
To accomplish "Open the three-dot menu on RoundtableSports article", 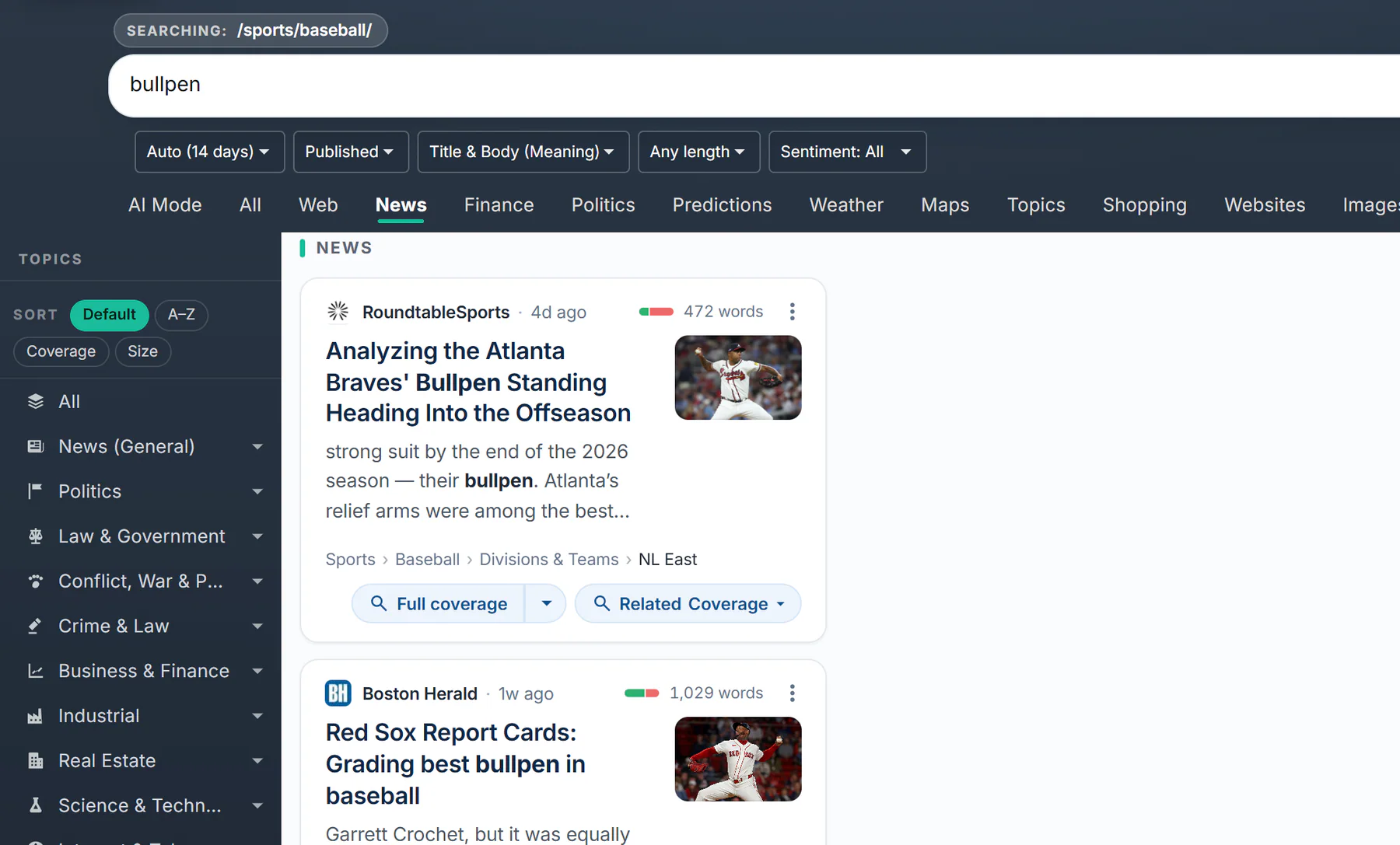I will coord(792,312).
